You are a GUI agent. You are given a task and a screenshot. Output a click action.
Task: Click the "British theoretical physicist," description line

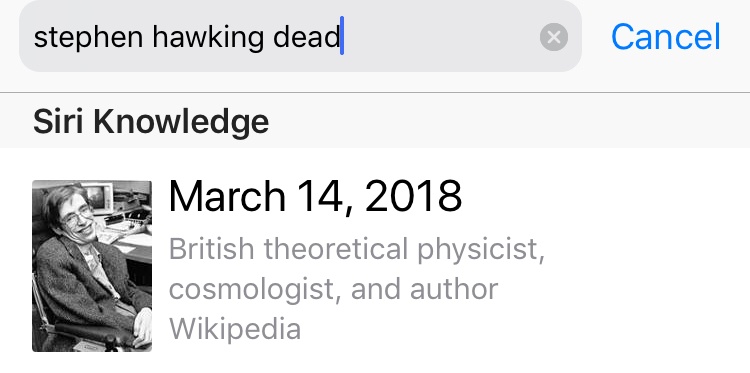[357, 250]
